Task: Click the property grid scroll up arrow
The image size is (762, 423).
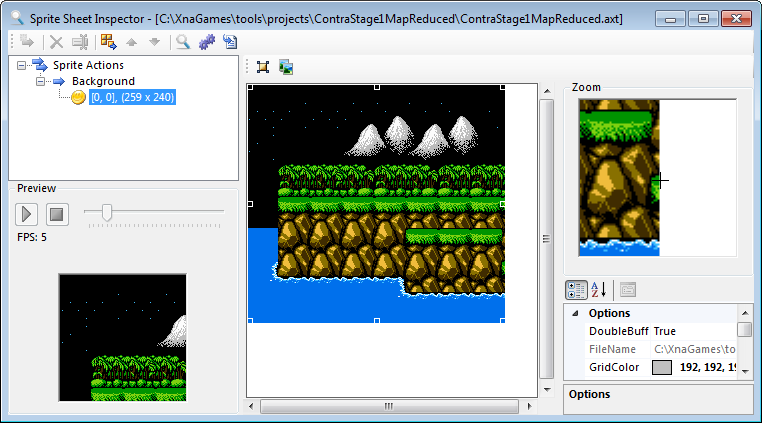Action: (x=745, y=313)
